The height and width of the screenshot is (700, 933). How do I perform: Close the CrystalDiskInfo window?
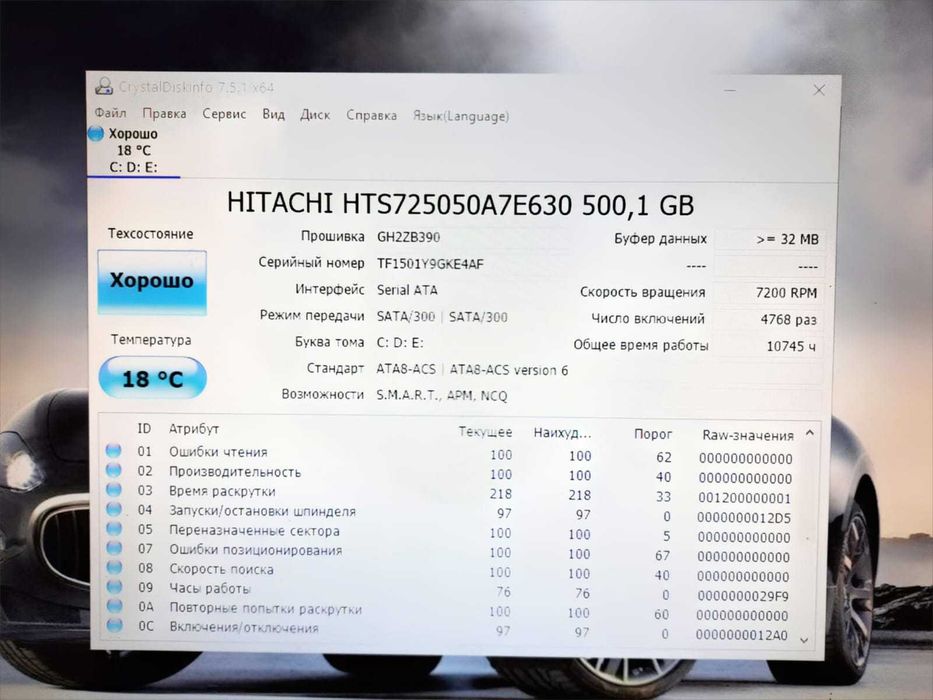coord(819,90)
